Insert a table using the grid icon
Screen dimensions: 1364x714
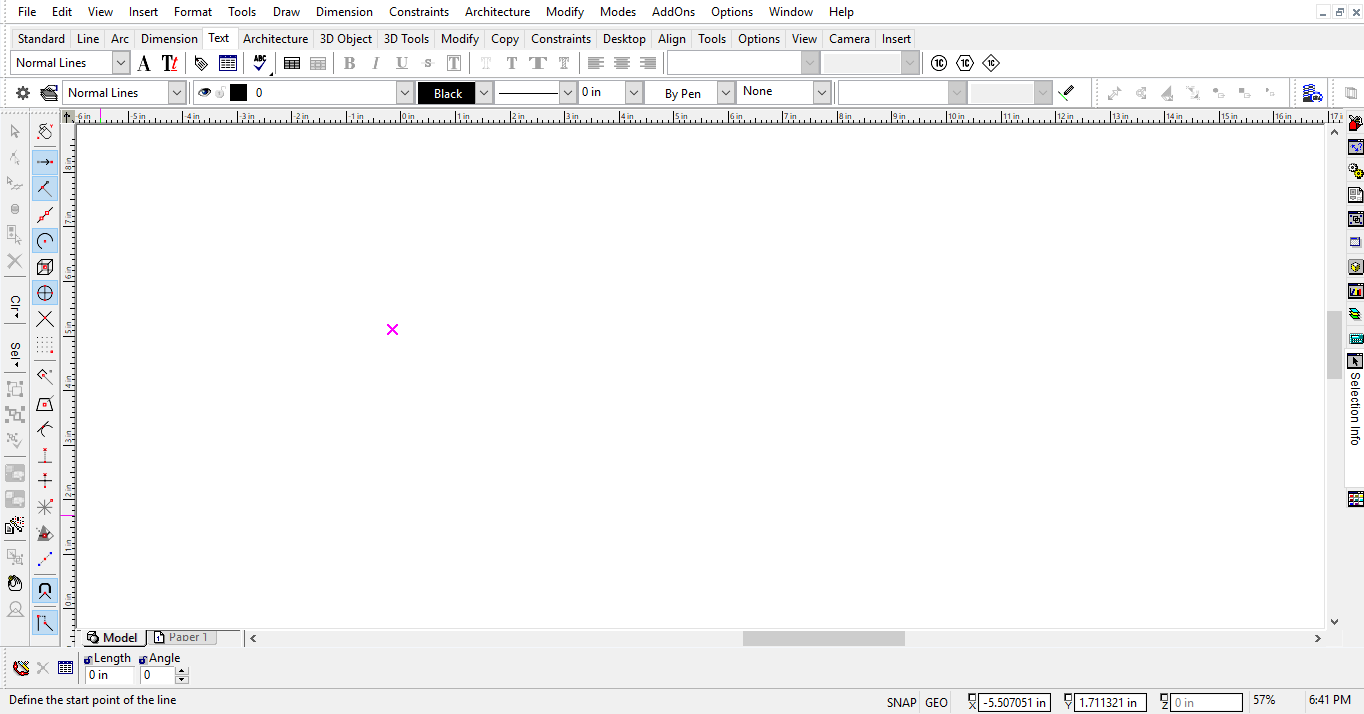(292, 63)
